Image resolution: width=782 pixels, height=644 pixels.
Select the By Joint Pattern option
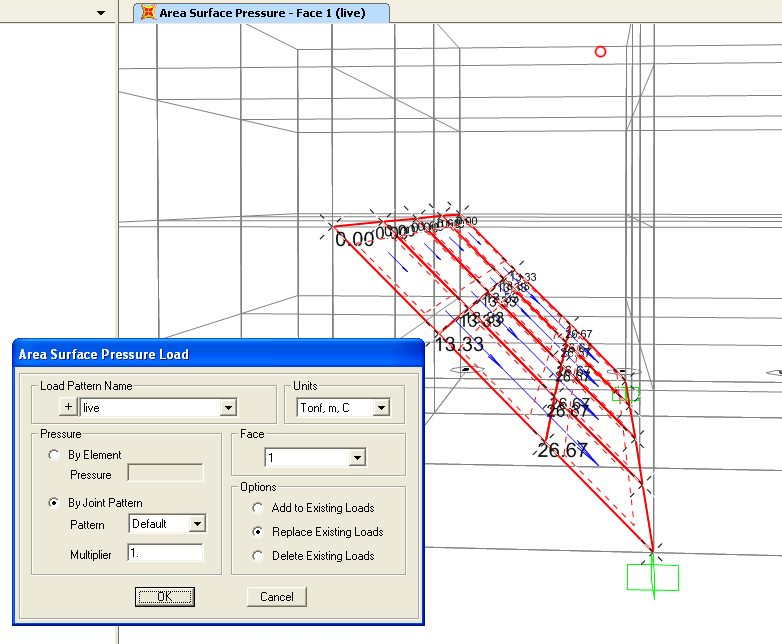(x=54, y=503)
